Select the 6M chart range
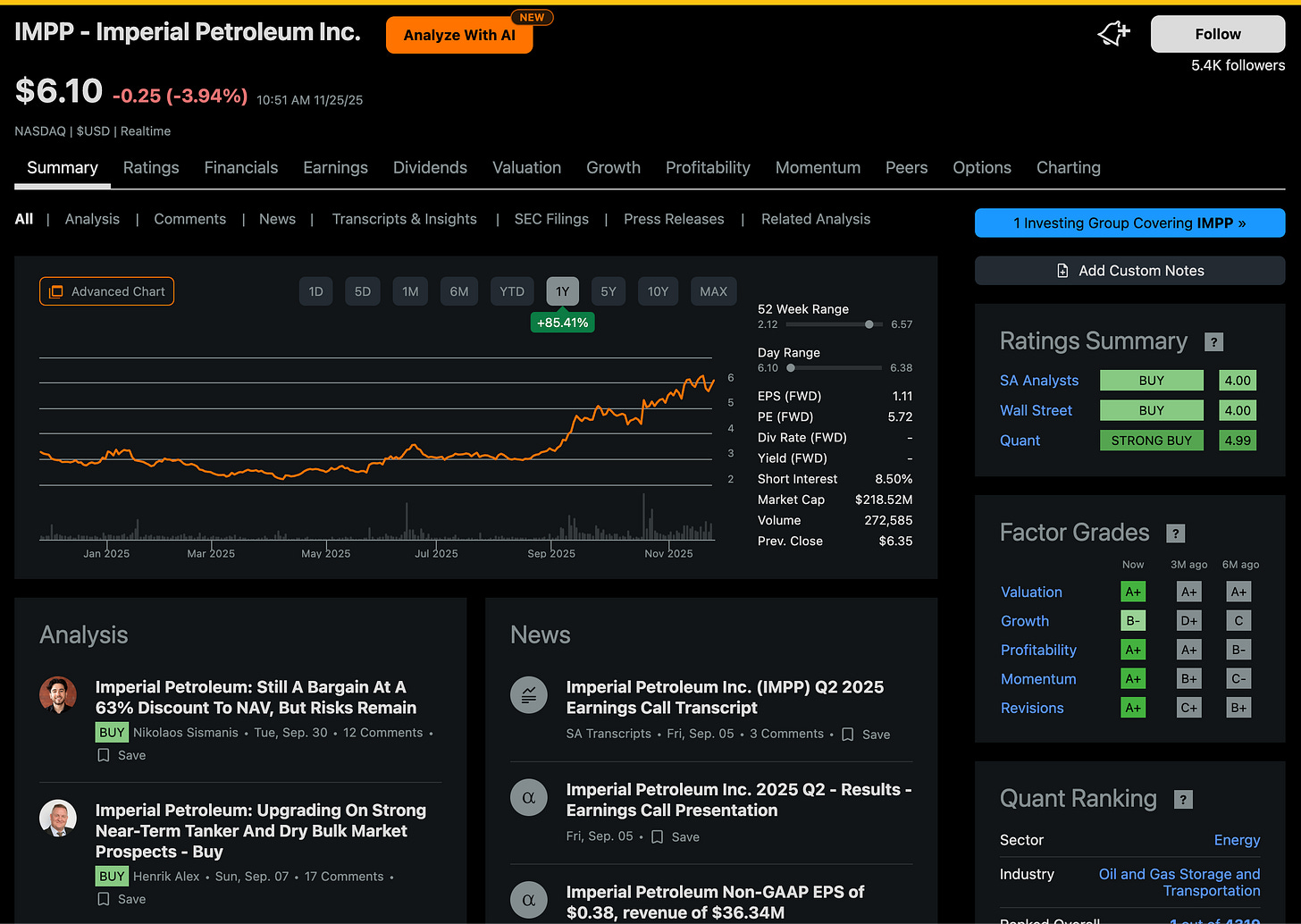 (459, 291)
